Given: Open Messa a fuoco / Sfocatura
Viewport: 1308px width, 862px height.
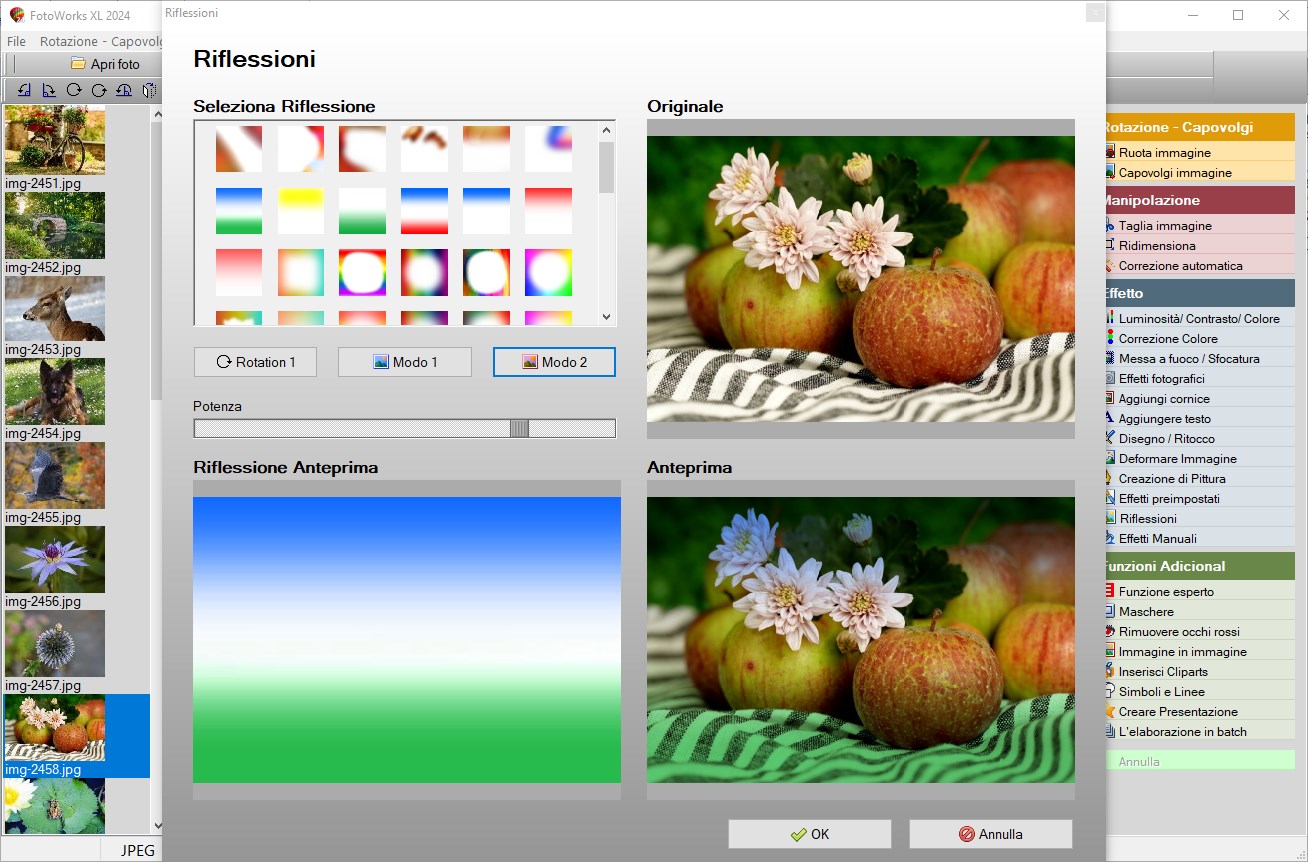Looking at the screenshot, I should coord(1198,358).
